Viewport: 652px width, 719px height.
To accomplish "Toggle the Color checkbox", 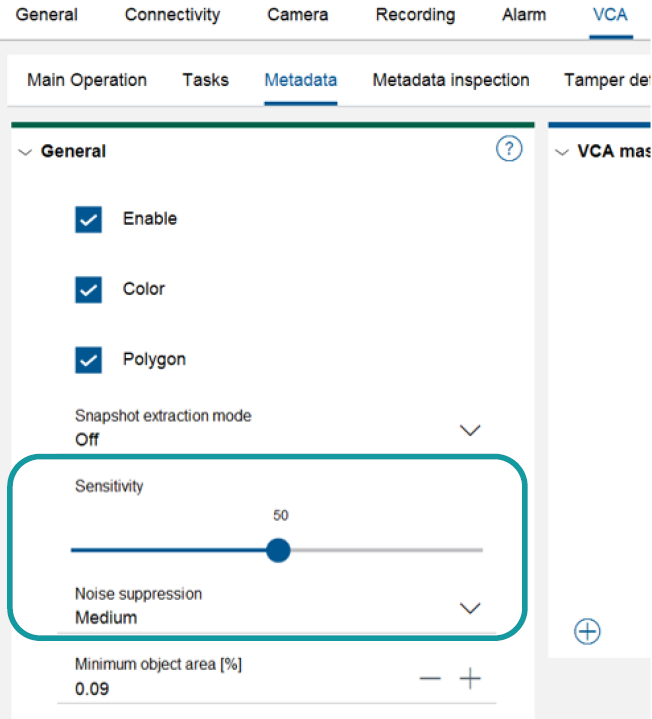I will [x=89, y=289].
